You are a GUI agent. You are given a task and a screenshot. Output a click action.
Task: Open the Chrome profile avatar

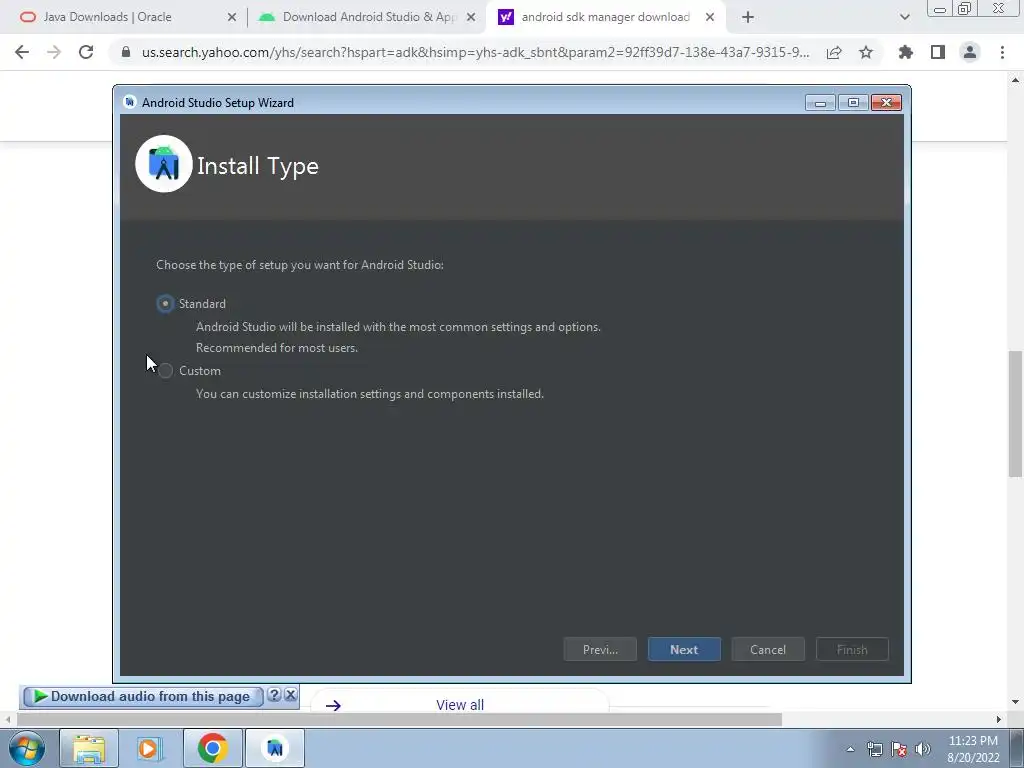tap(970, 52)
